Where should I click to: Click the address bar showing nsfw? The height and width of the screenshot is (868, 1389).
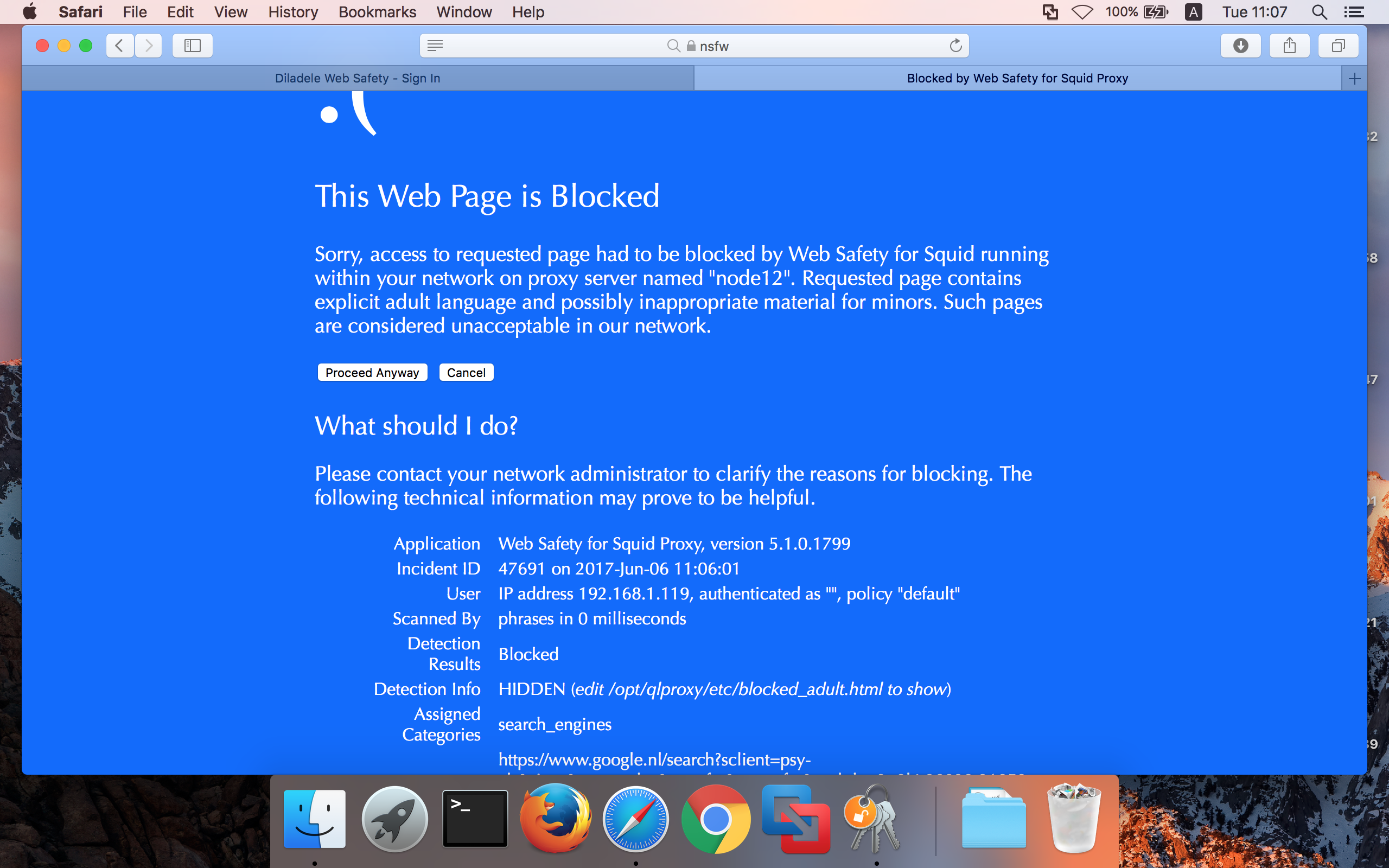pos(694,45)
